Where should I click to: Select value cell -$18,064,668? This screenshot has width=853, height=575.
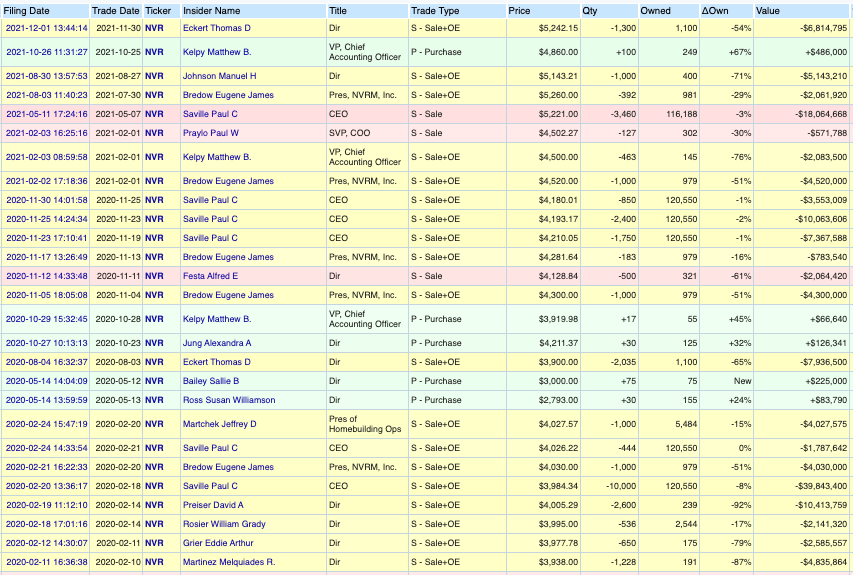[x=801, y=114]
